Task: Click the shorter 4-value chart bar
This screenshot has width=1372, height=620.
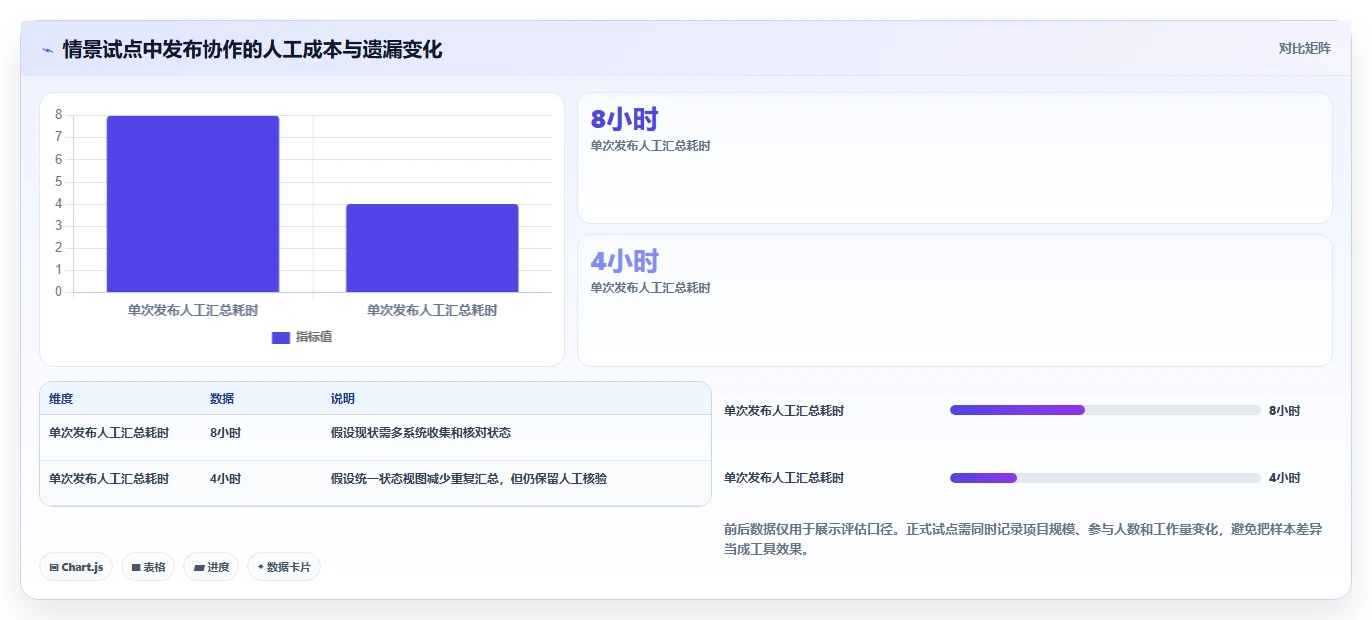Action: coord(432,248)
